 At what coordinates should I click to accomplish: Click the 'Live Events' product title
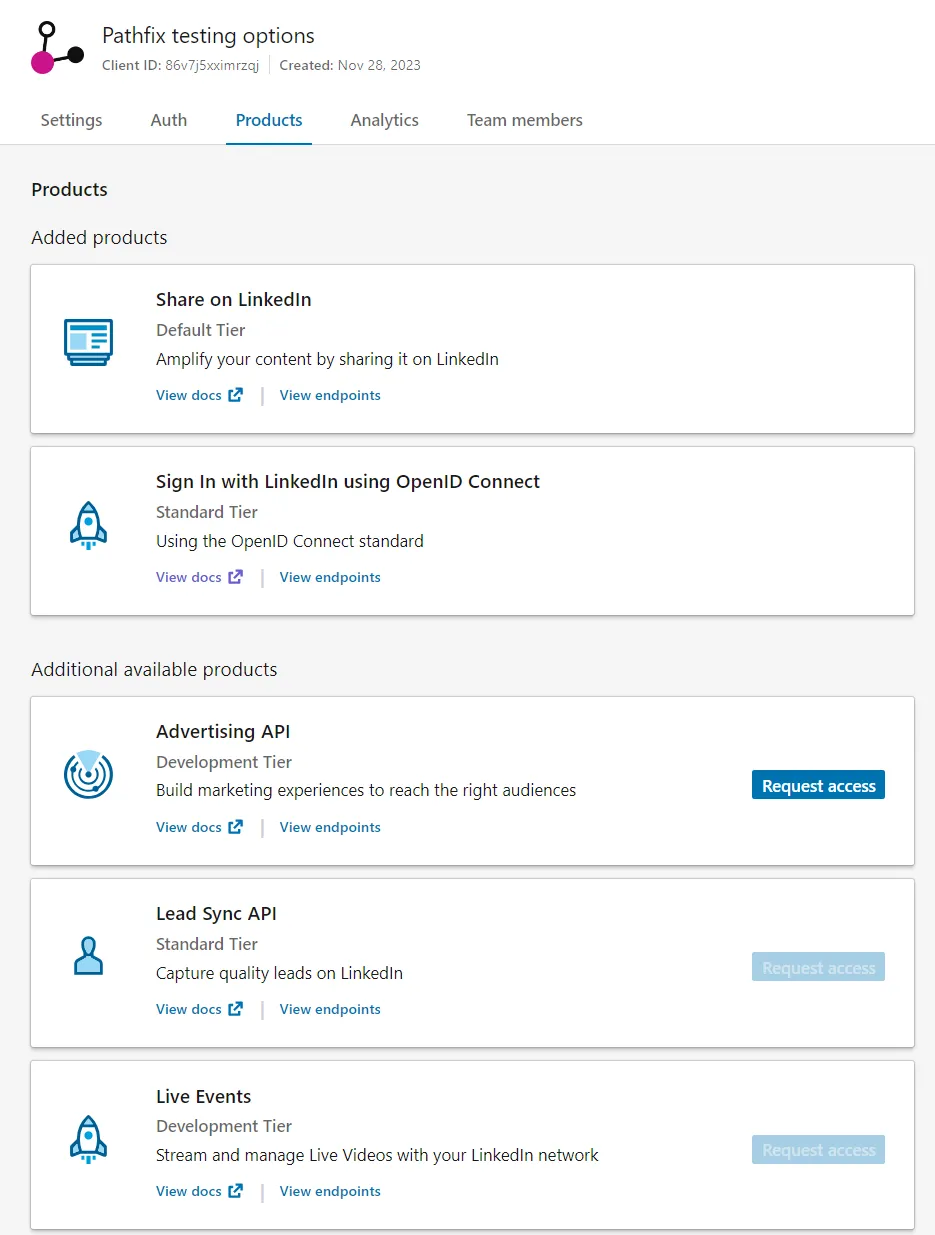(x=204, y=1096)
